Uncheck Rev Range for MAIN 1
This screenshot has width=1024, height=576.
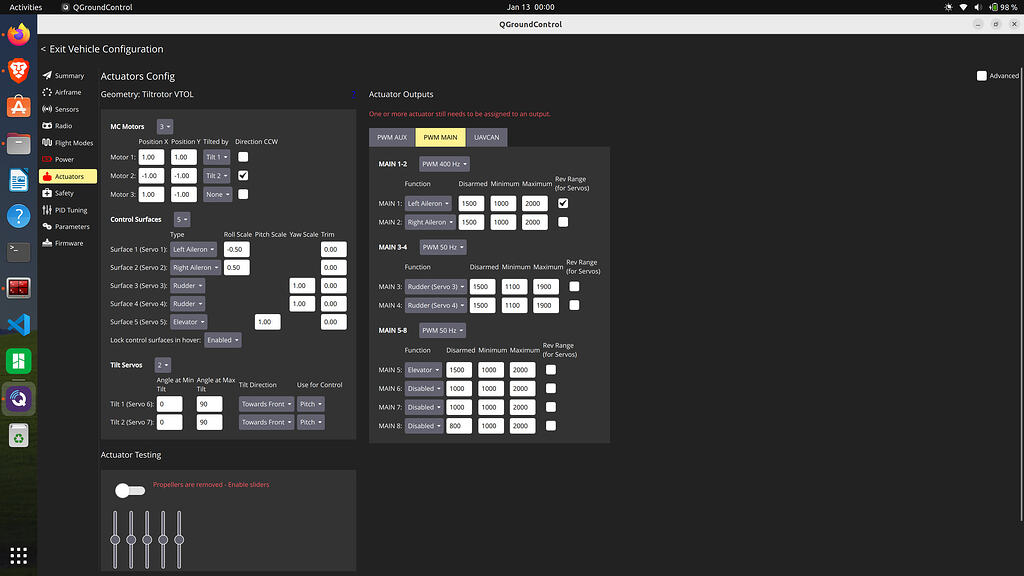[x=563, y=203]
